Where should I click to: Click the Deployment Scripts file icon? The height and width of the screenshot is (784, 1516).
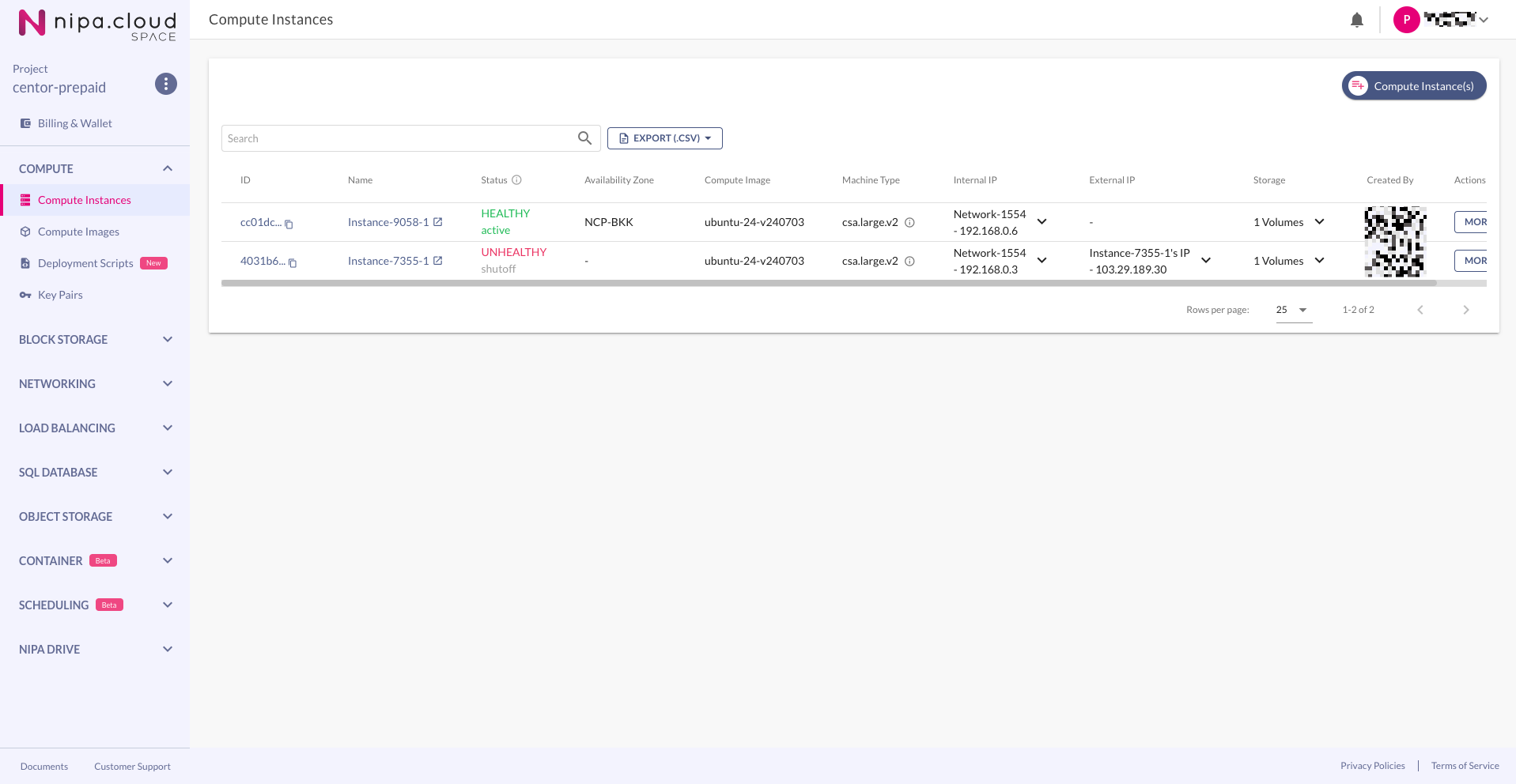point(25,263)
